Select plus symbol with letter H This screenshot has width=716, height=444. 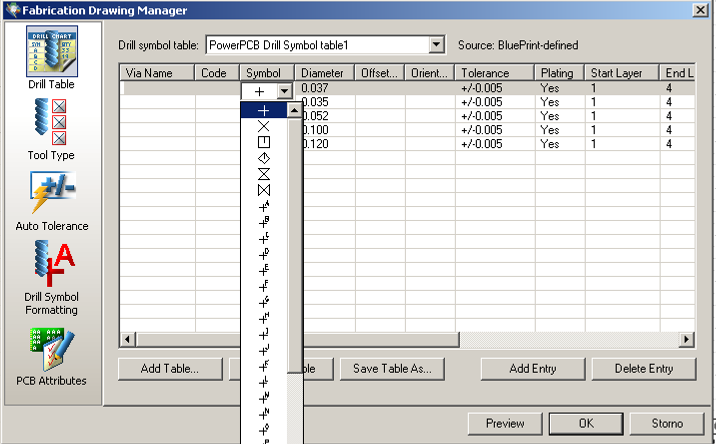point(264,318)
